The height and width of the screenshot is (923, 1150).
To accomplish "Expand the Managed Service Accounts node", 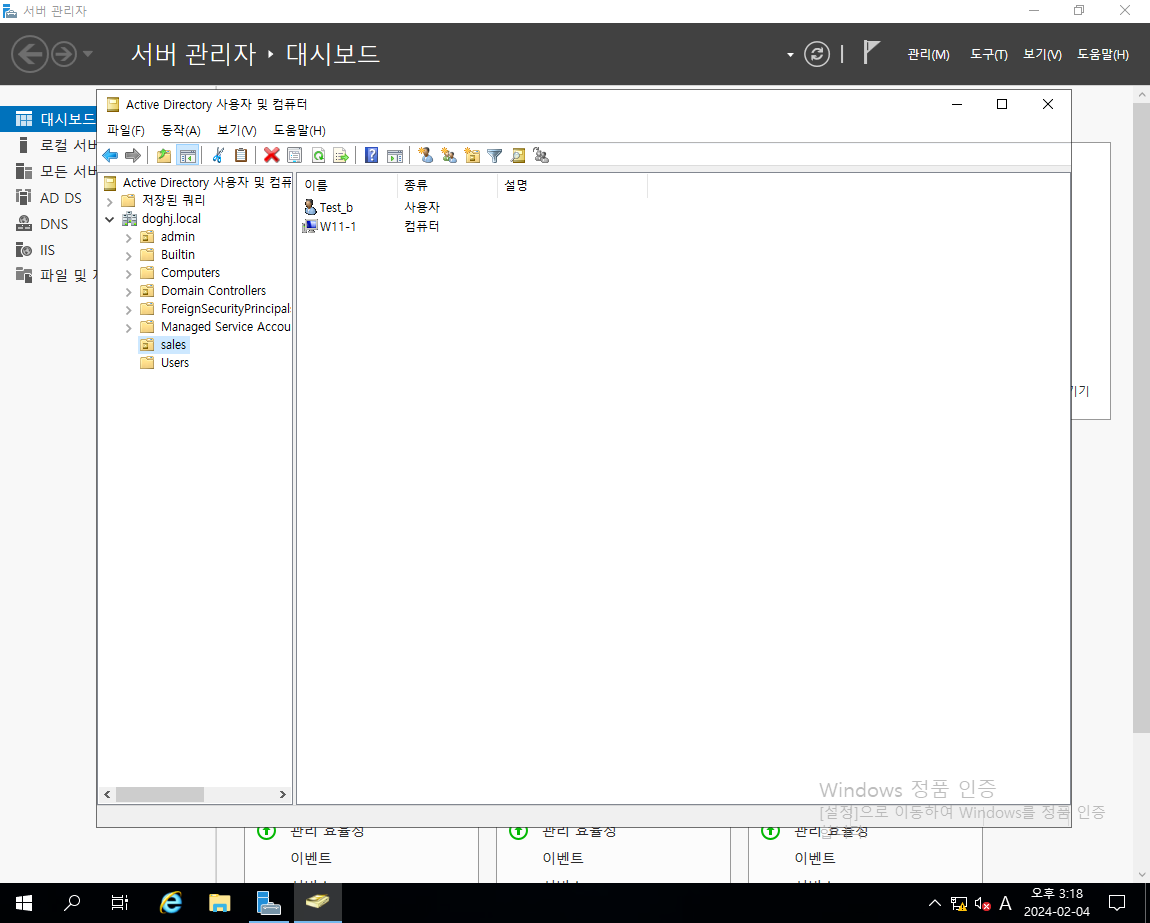I will [x=129, y=328].
